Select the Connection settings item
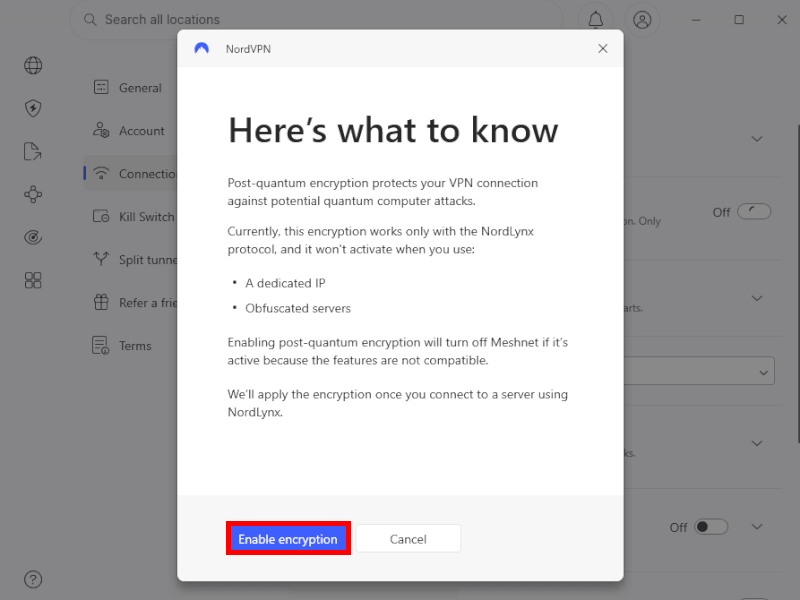Image resolution: width=800 pixels, height=600 pixels. [x=130, y=173]
